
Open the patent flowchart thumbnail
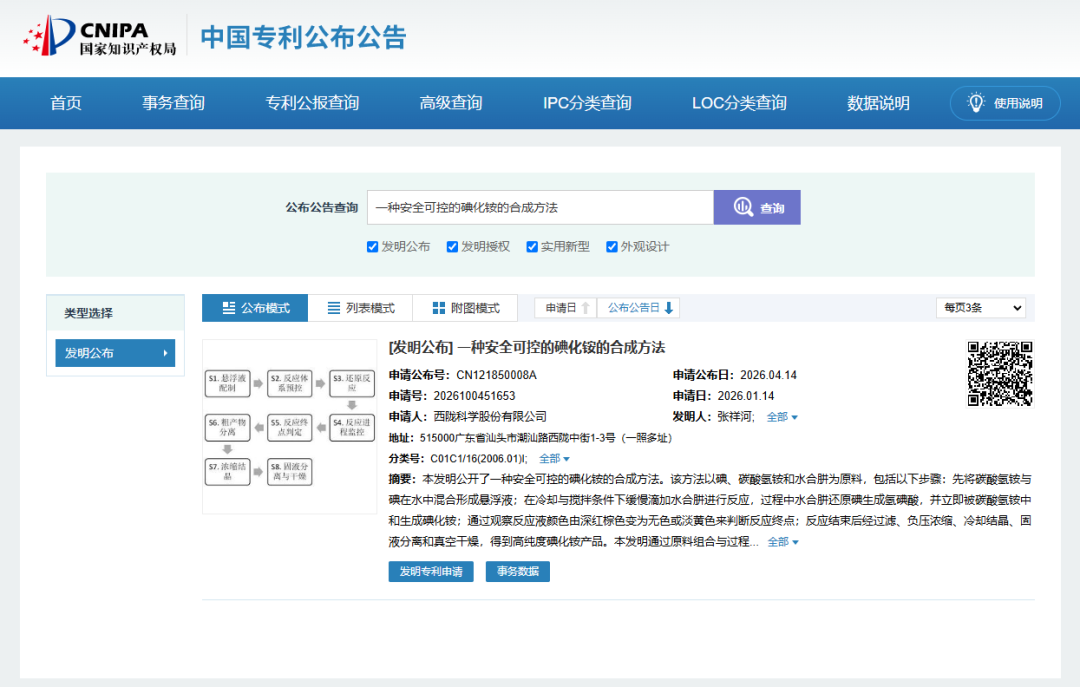point(290,427)
